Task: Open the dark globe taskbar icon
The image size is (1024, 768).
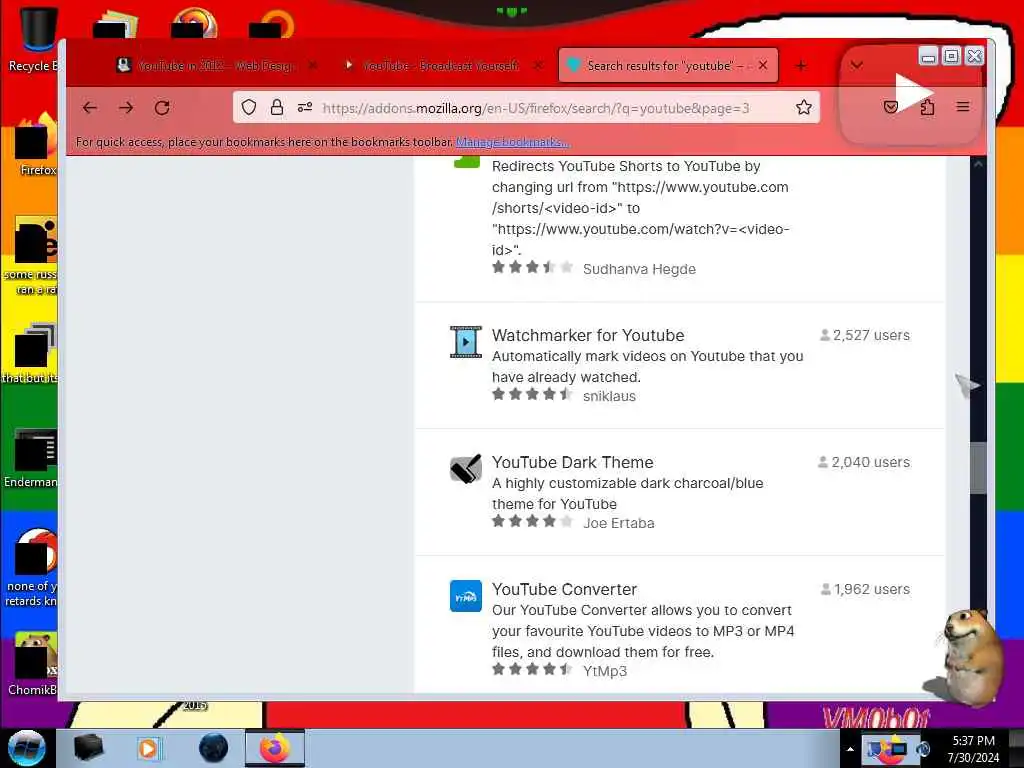Action: click(213, 748)
